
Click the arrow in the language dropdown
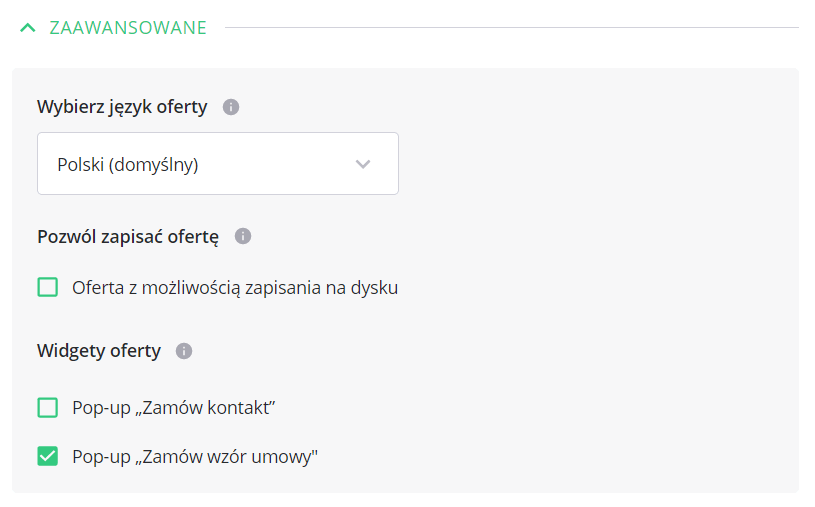pyautogui.click(x=363, y=164)
